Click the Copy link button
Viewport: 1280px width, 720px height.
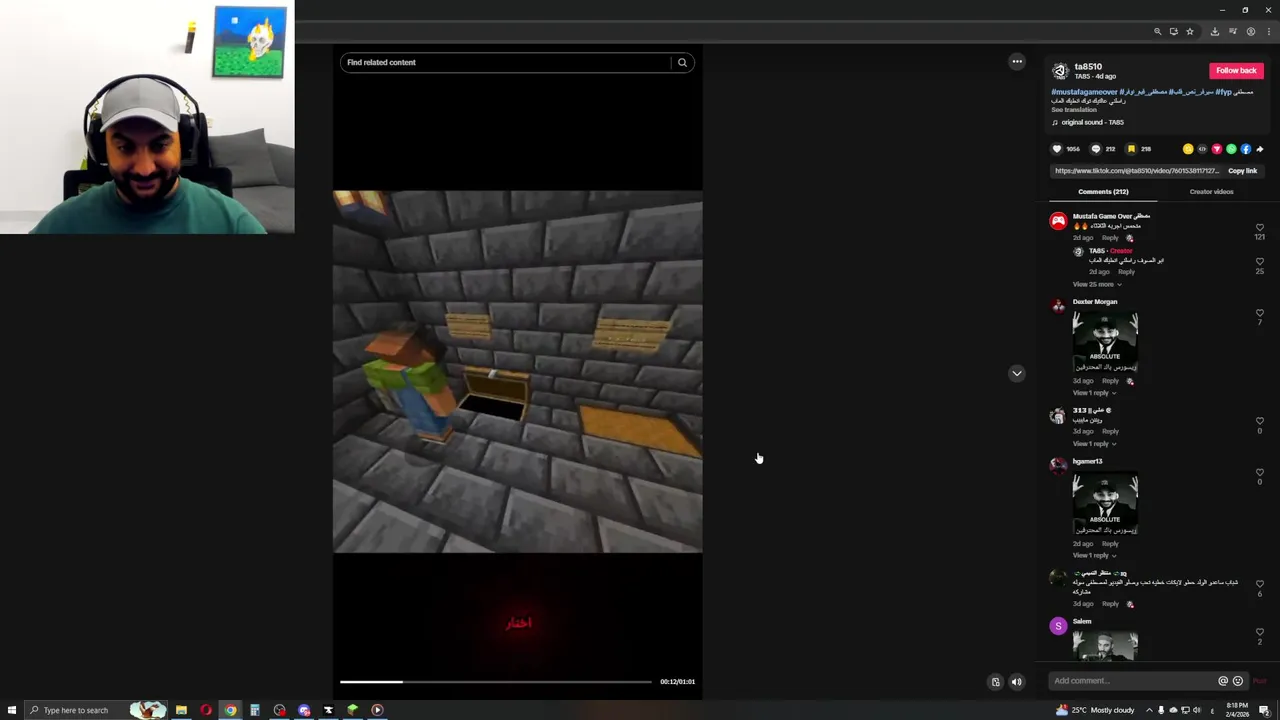coord(1242,171)
